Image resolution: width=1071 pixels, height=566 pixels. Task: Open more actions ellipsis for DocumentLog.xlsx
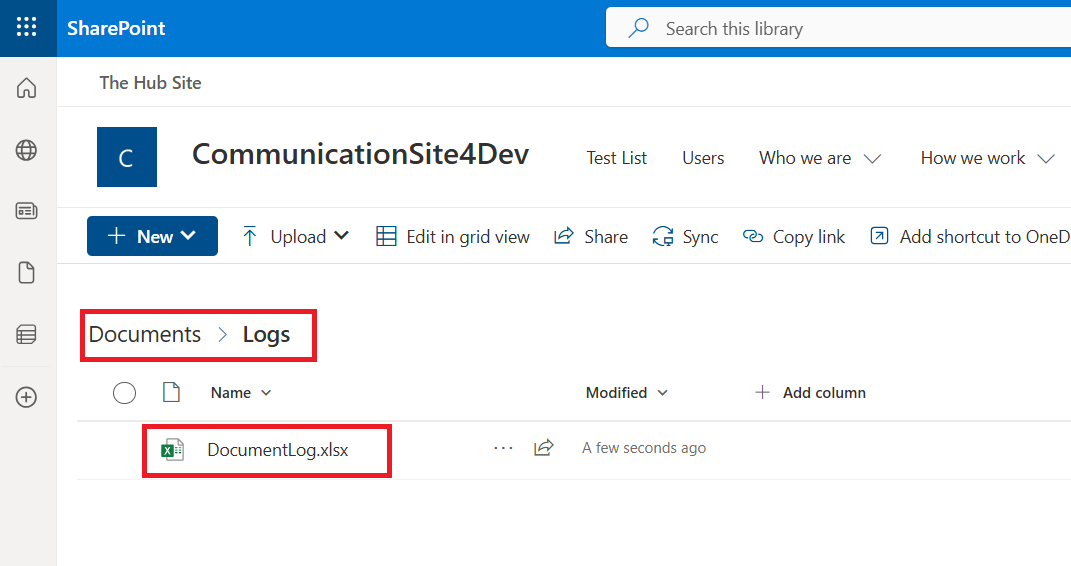[x=503, y=449]
